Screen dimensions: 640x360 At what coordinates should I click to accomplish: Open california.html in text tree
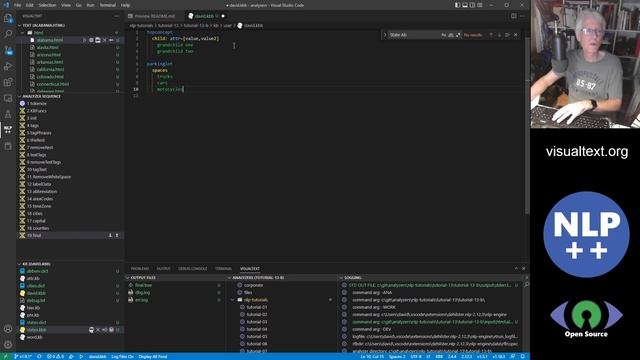click(x=50, y=69)
